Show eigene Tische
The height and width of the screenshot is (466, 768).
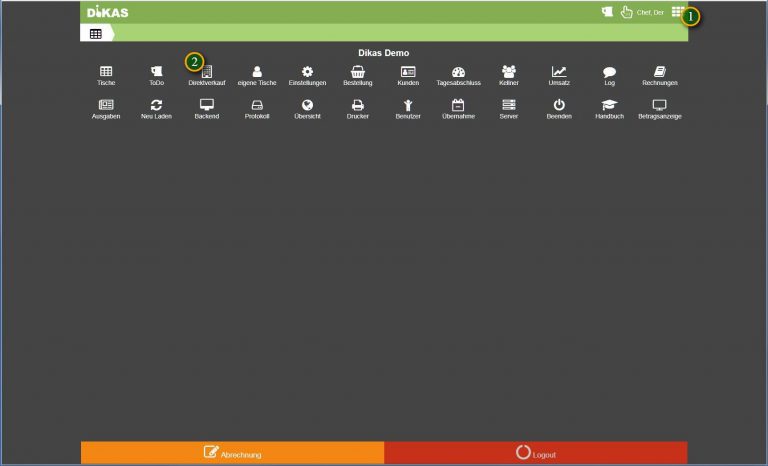tap(257, 72)
